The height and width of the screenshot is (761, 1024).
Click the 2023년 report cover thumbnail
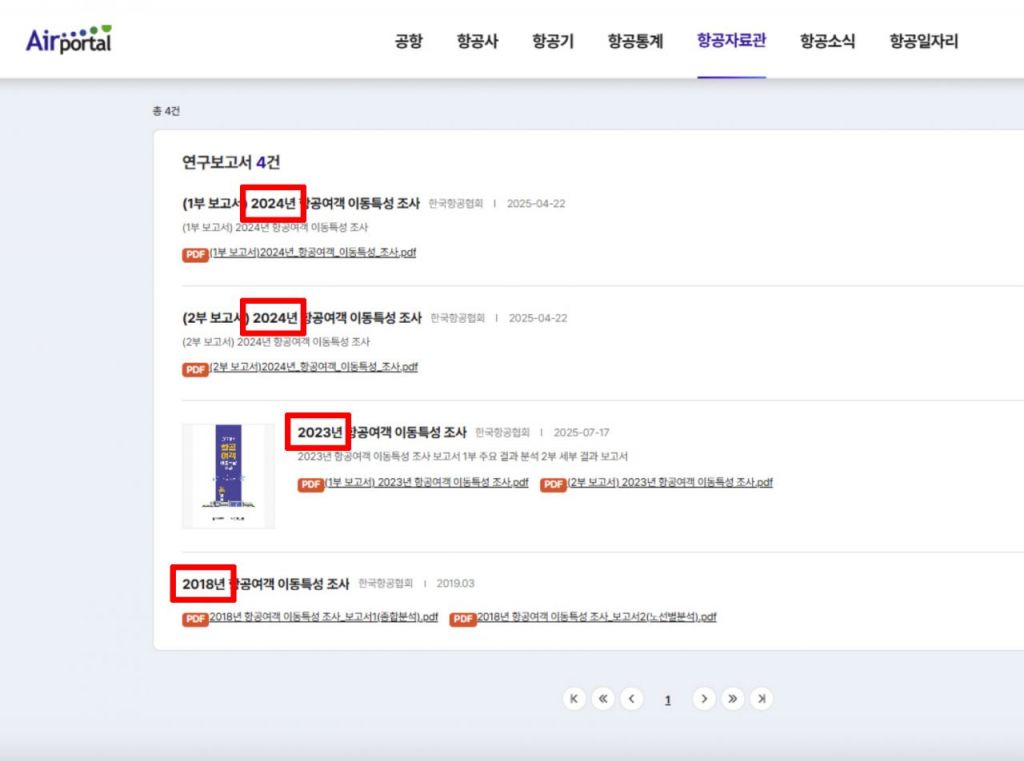(x=228, y=476)
